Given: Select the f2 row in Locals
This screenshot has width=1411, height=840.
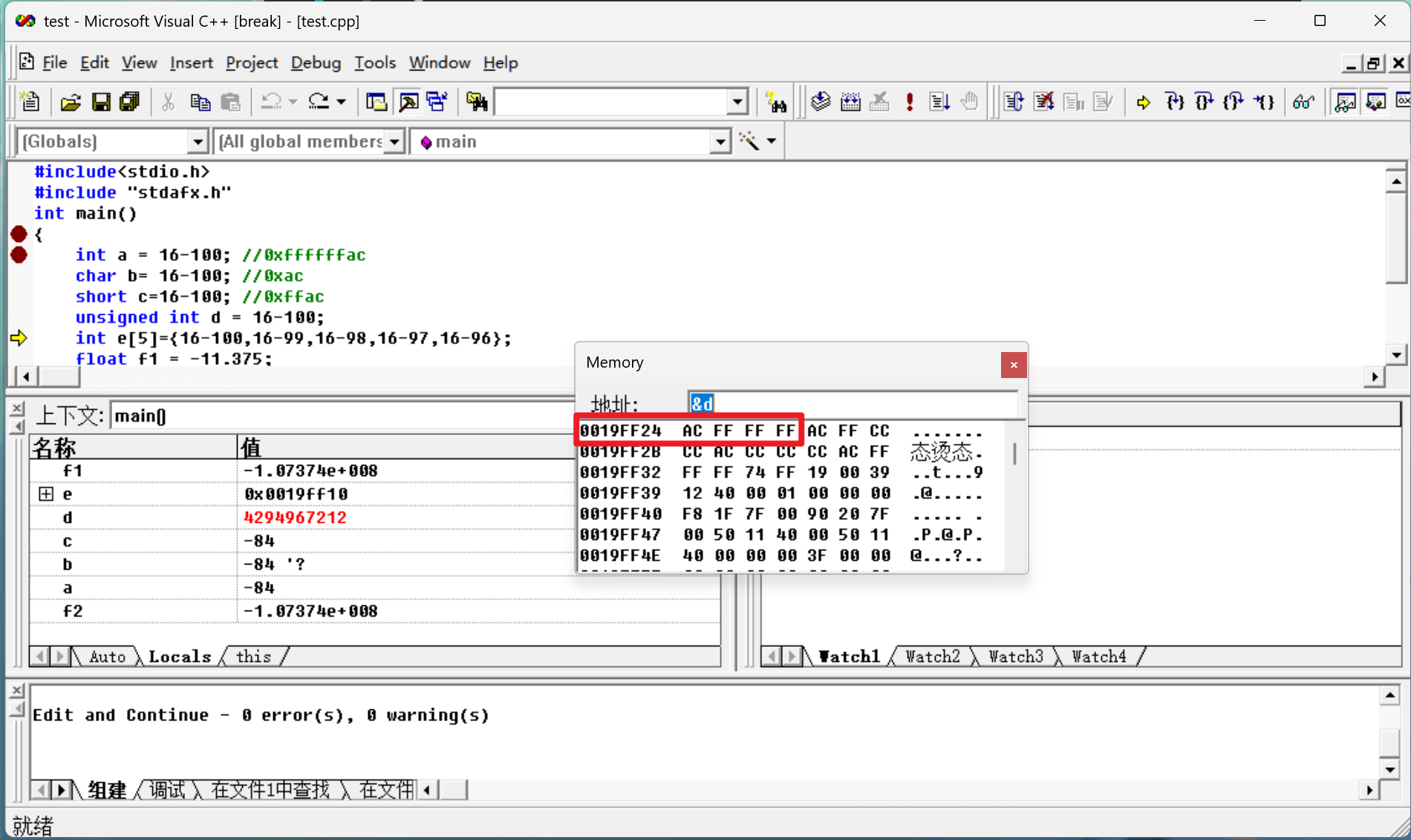Looking at the screenshot, I should (375, 611).
